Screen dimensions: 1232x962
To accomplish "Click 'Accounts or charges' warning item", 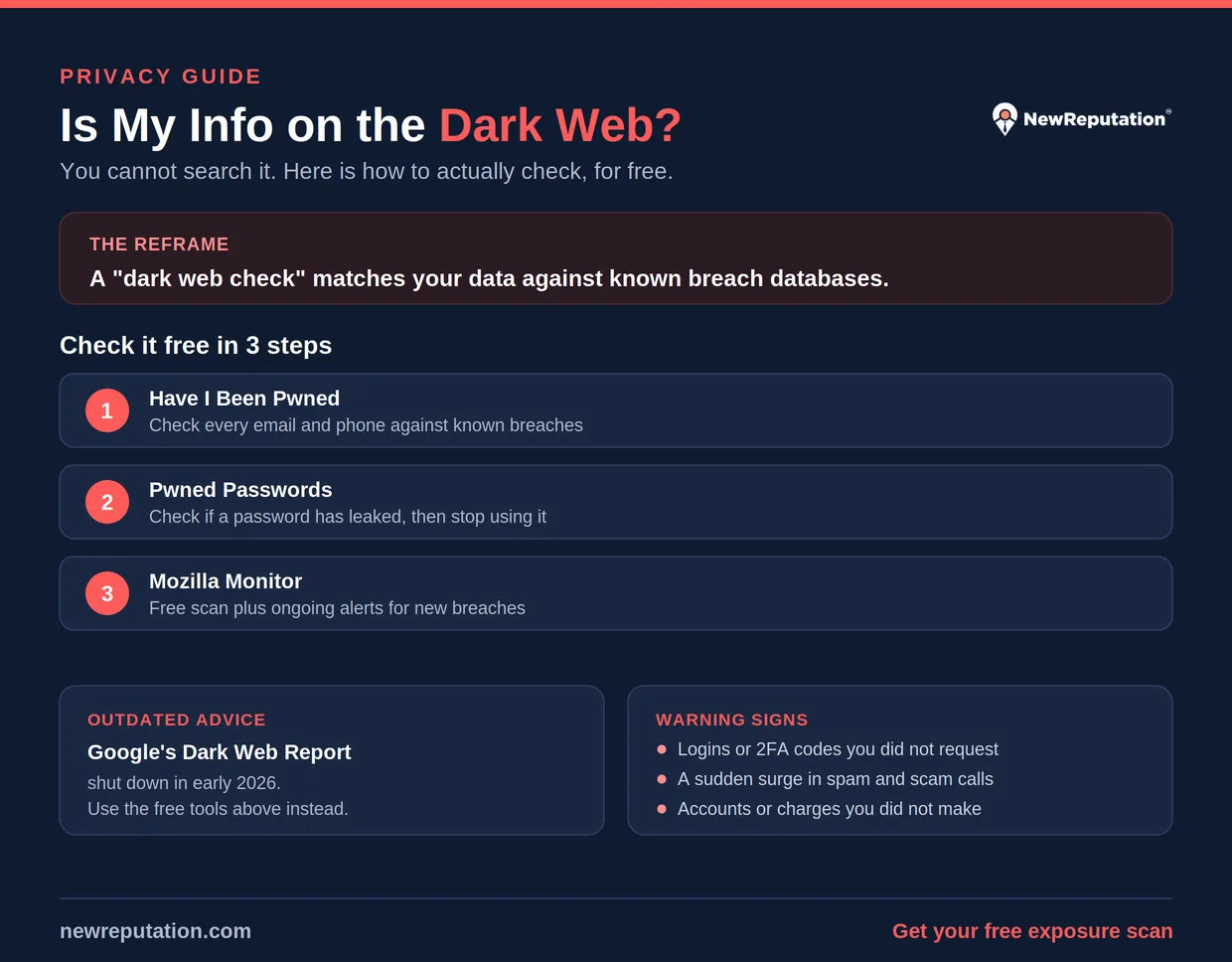I will [830, 809].
